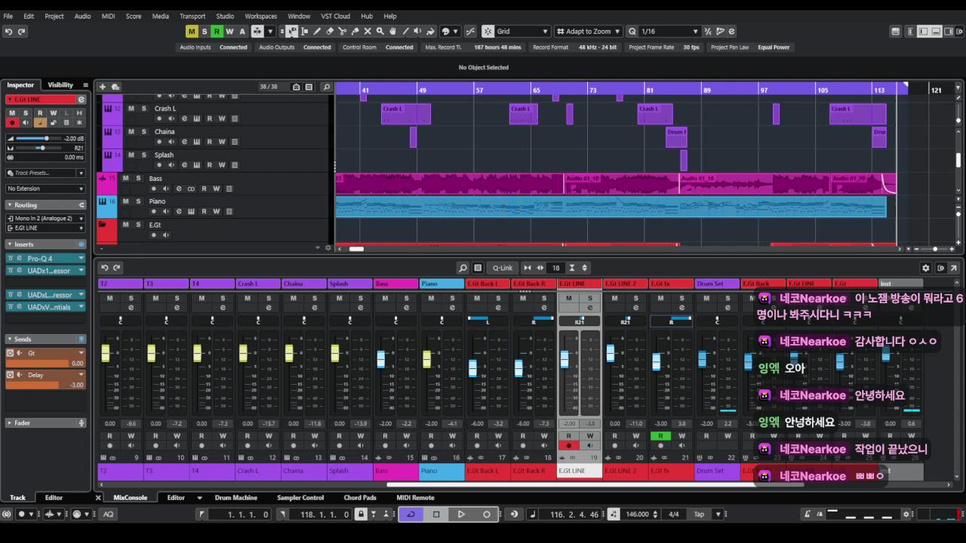Viewport: 966px width, 543px height.
Task: Adjust the Inspector volume slider
Action: (46, 138)
